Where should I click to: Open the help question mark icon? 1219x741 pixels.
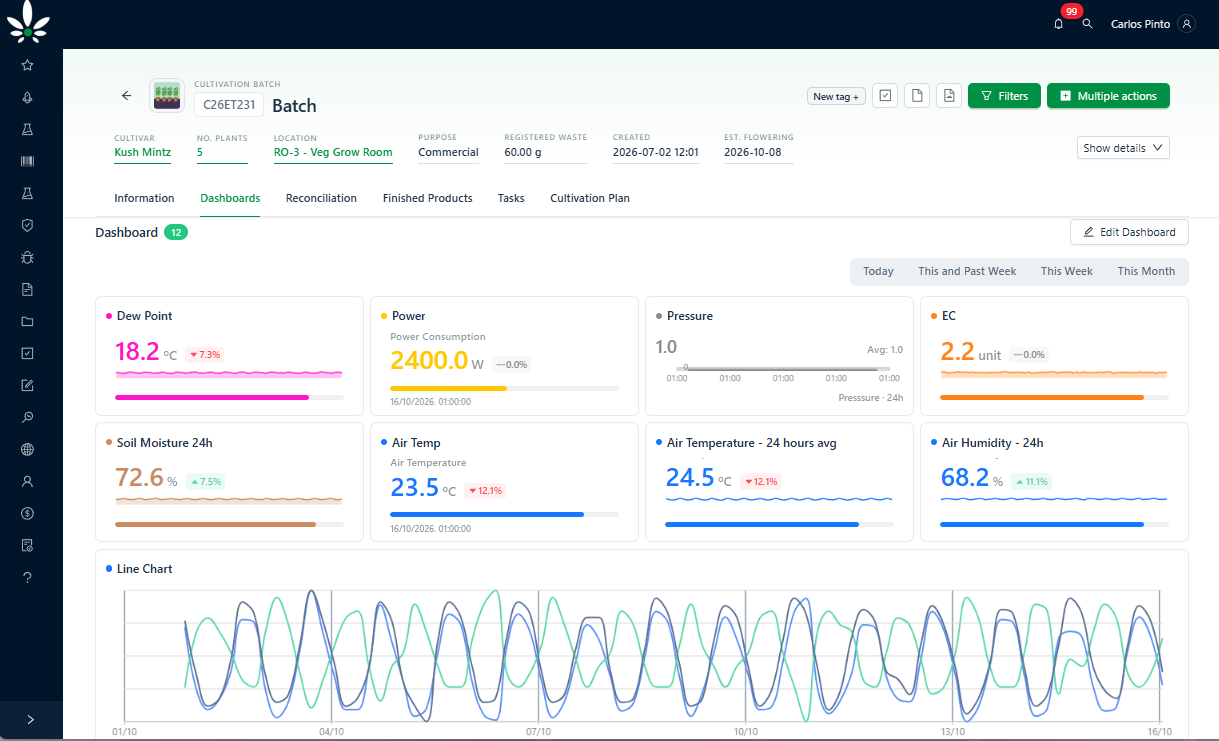(27, 577)
